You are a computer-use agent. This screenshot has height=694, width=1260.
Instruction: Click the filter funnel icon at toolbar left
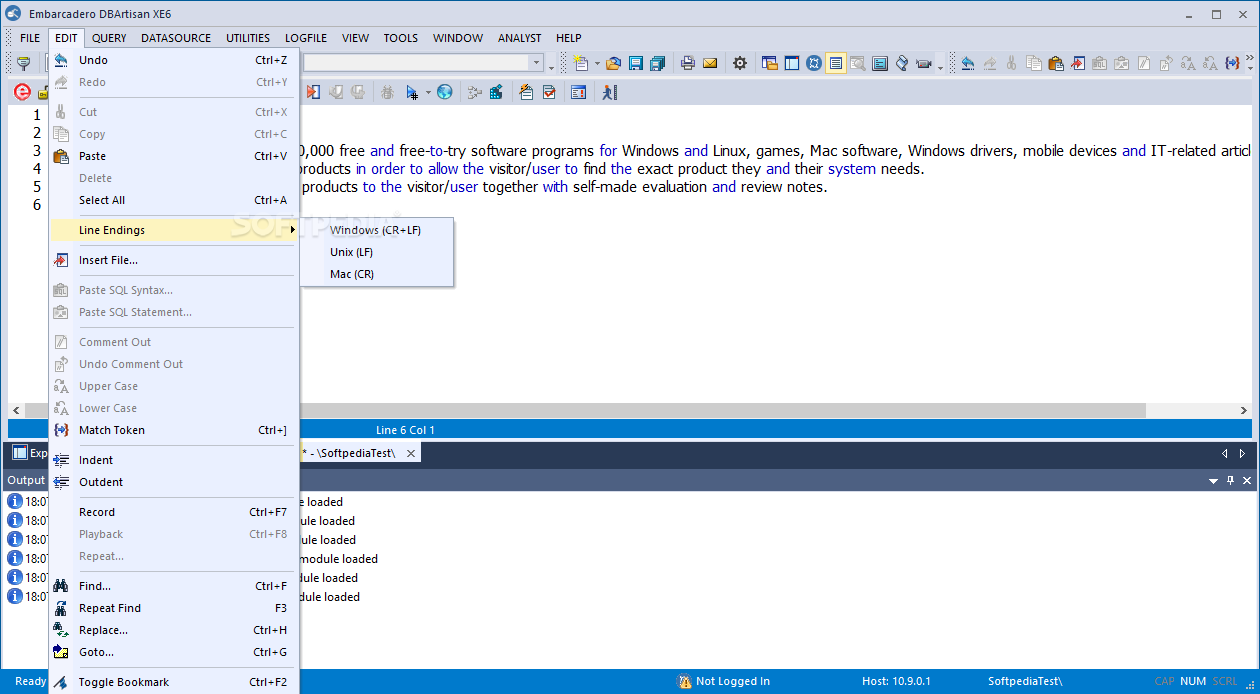pos(23,63)
